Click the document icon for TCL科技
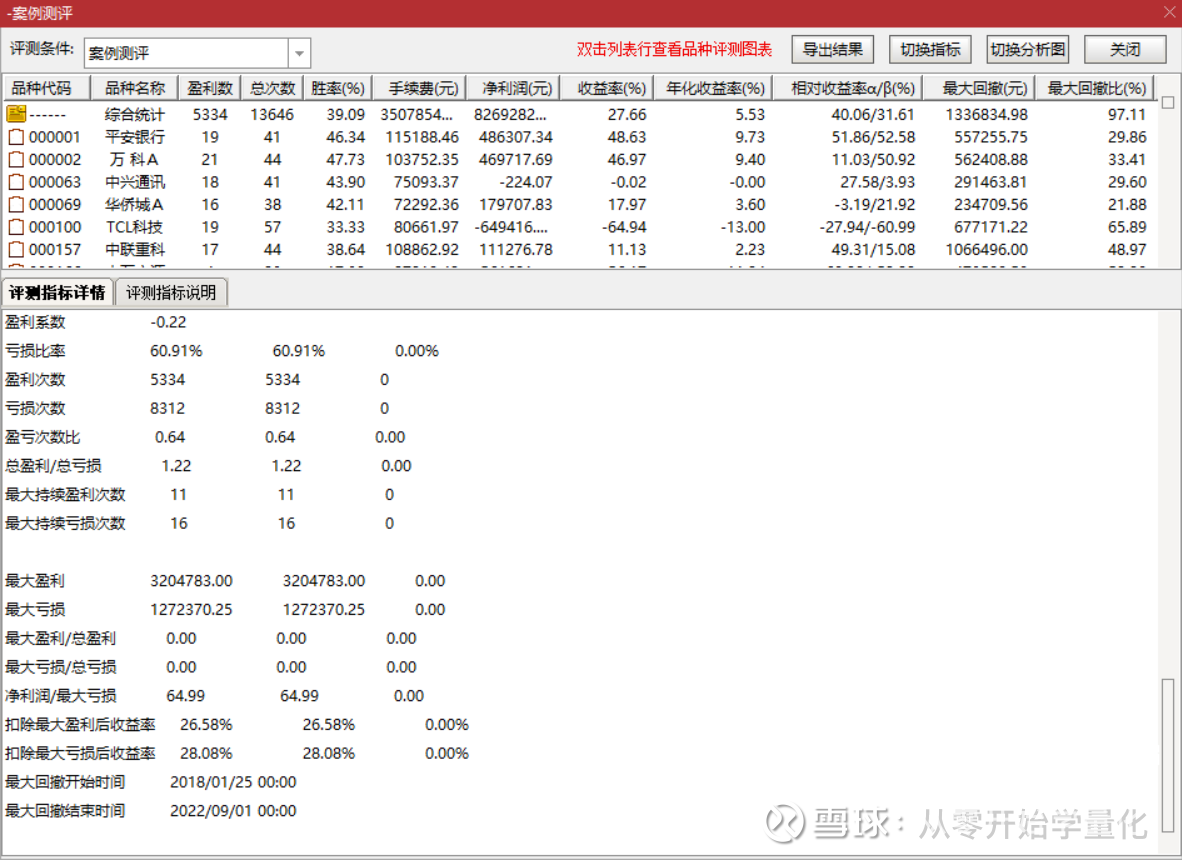The width and height of the screenshot is (1182, 860). (x=15, y=227)
